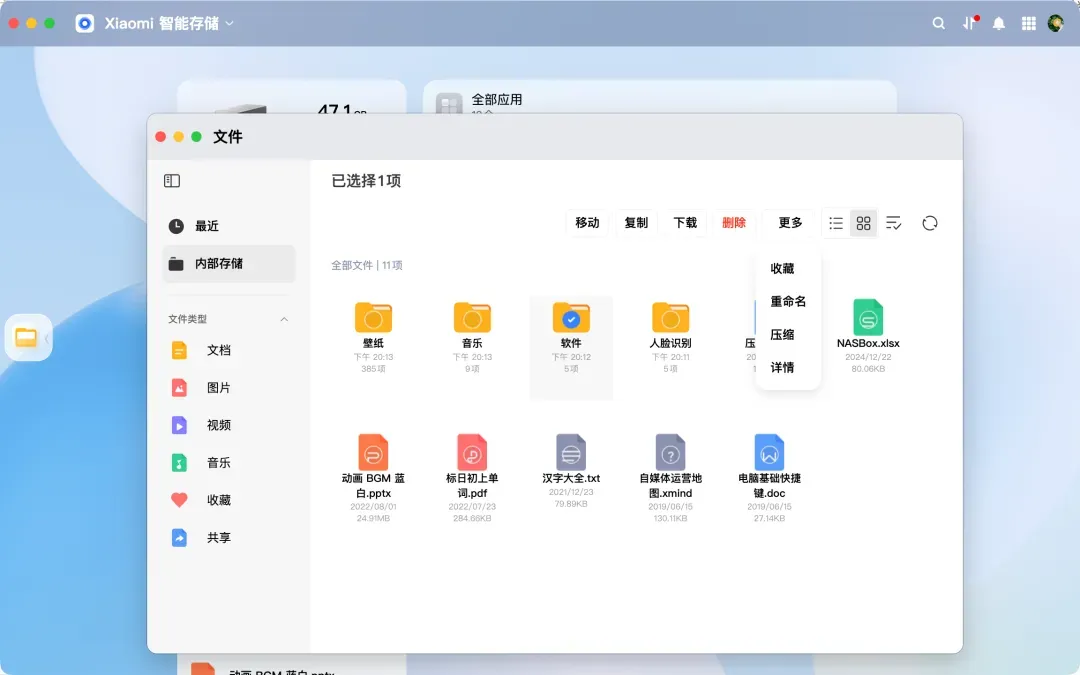Select the 电脑基础快捷键.doc file
Screen dimensions: 1080x675
click(769, 478)
